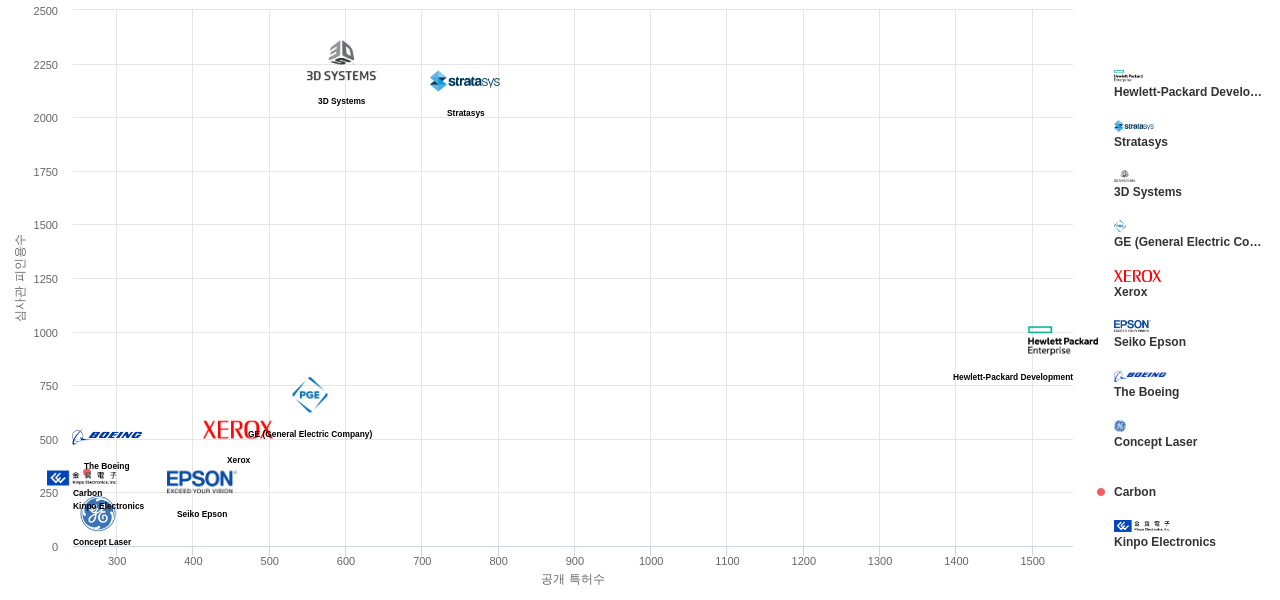The width and height of the screenshot is (1280, 600).
Task: Select the Boeing logo data point
Action: [x=107, y=436]
